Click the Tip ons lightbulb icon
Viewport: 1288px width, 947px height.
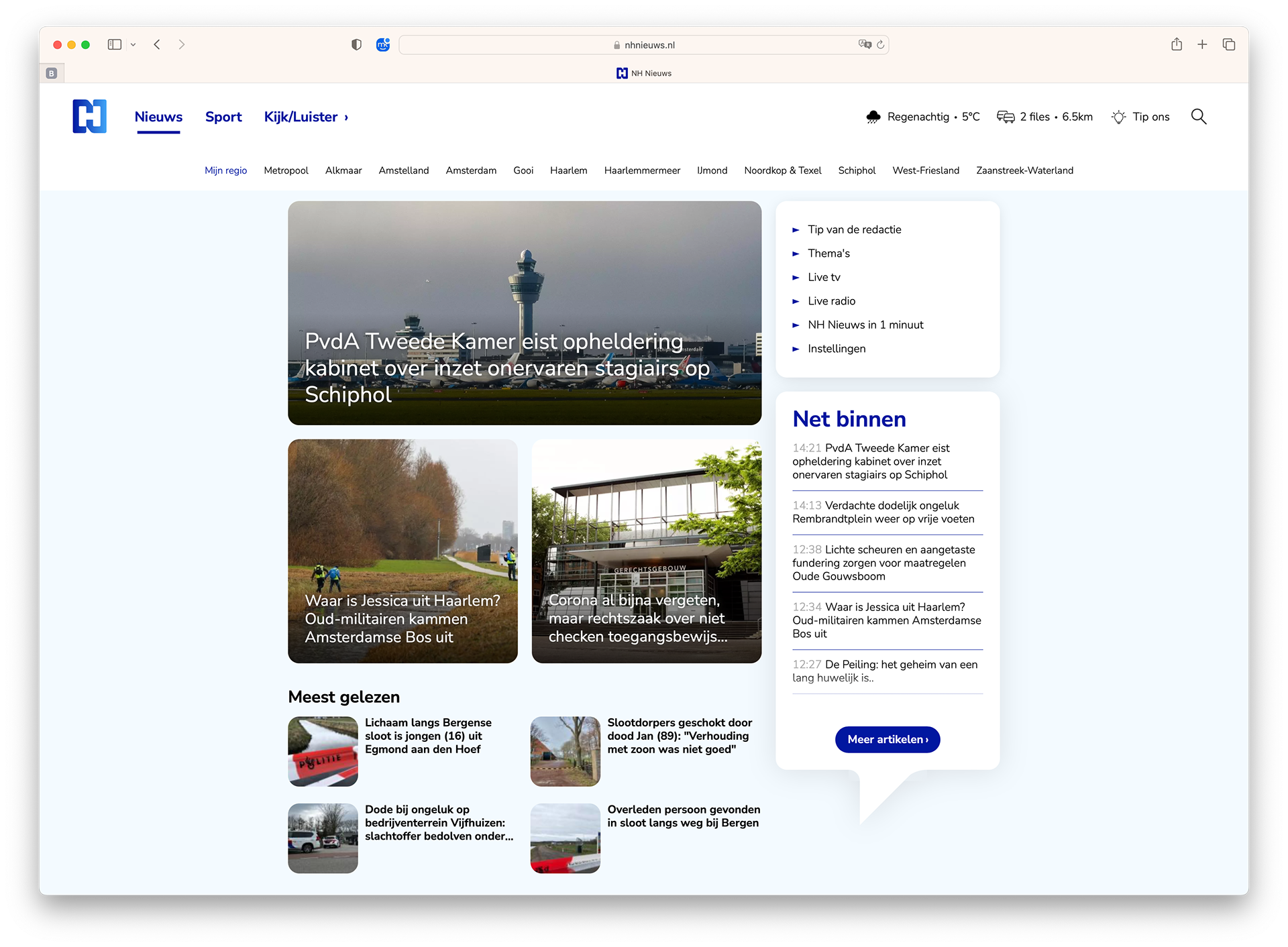(x=1118, y=117)
